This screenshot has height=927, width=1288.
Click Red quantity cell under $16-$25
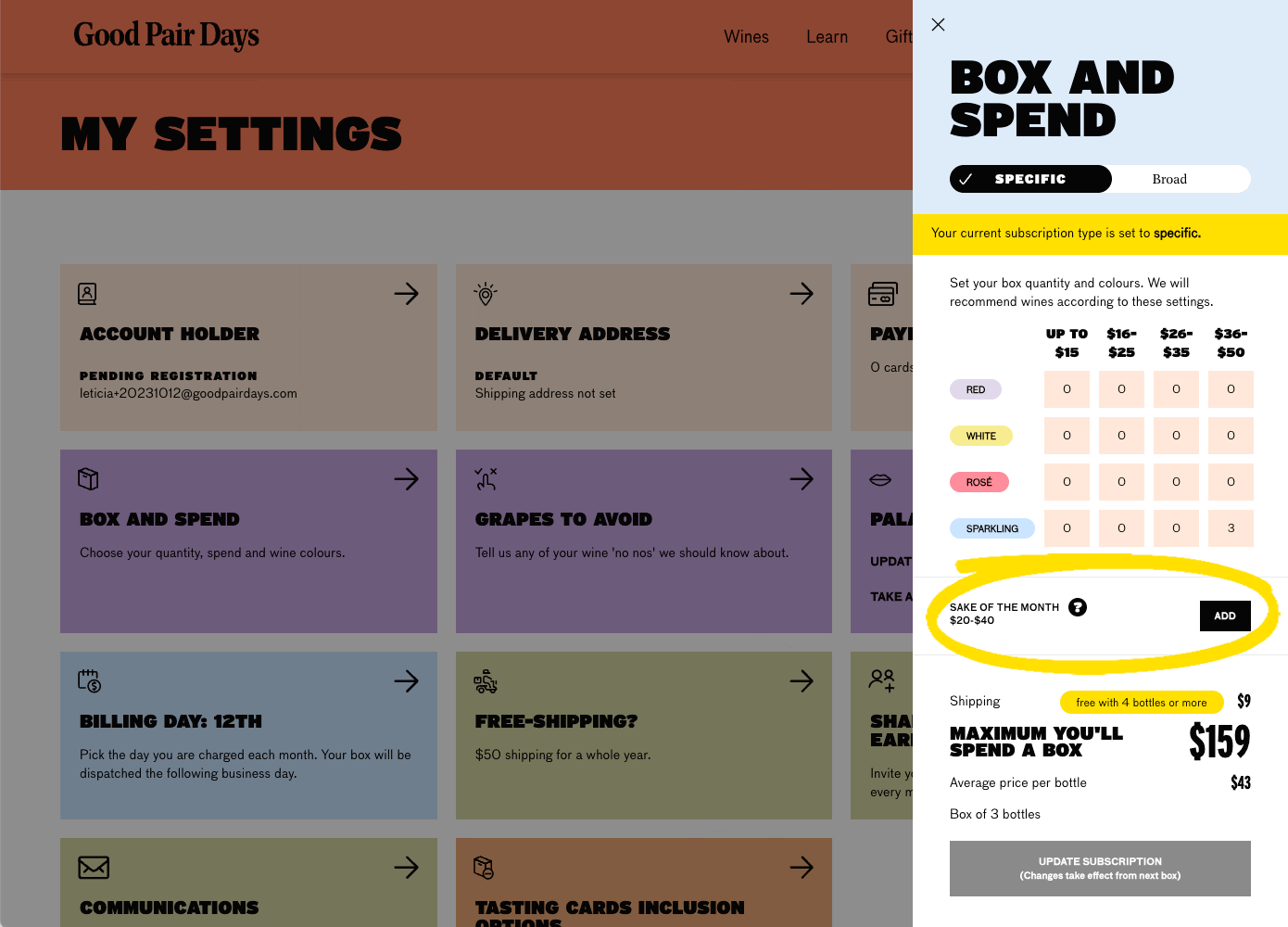(x=1121, y=389)
